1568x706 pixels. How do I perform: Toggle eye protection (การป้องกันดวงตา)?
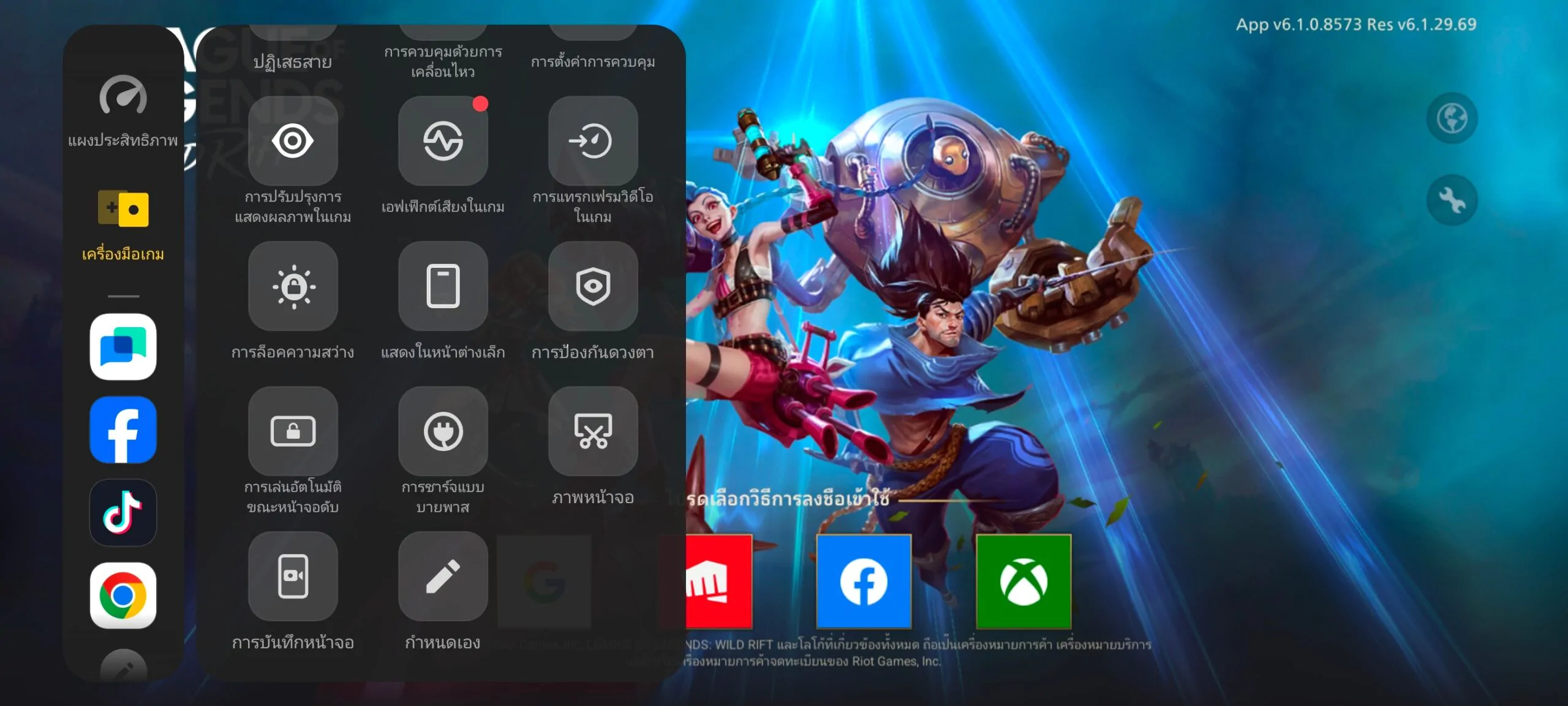pos(593,286)
